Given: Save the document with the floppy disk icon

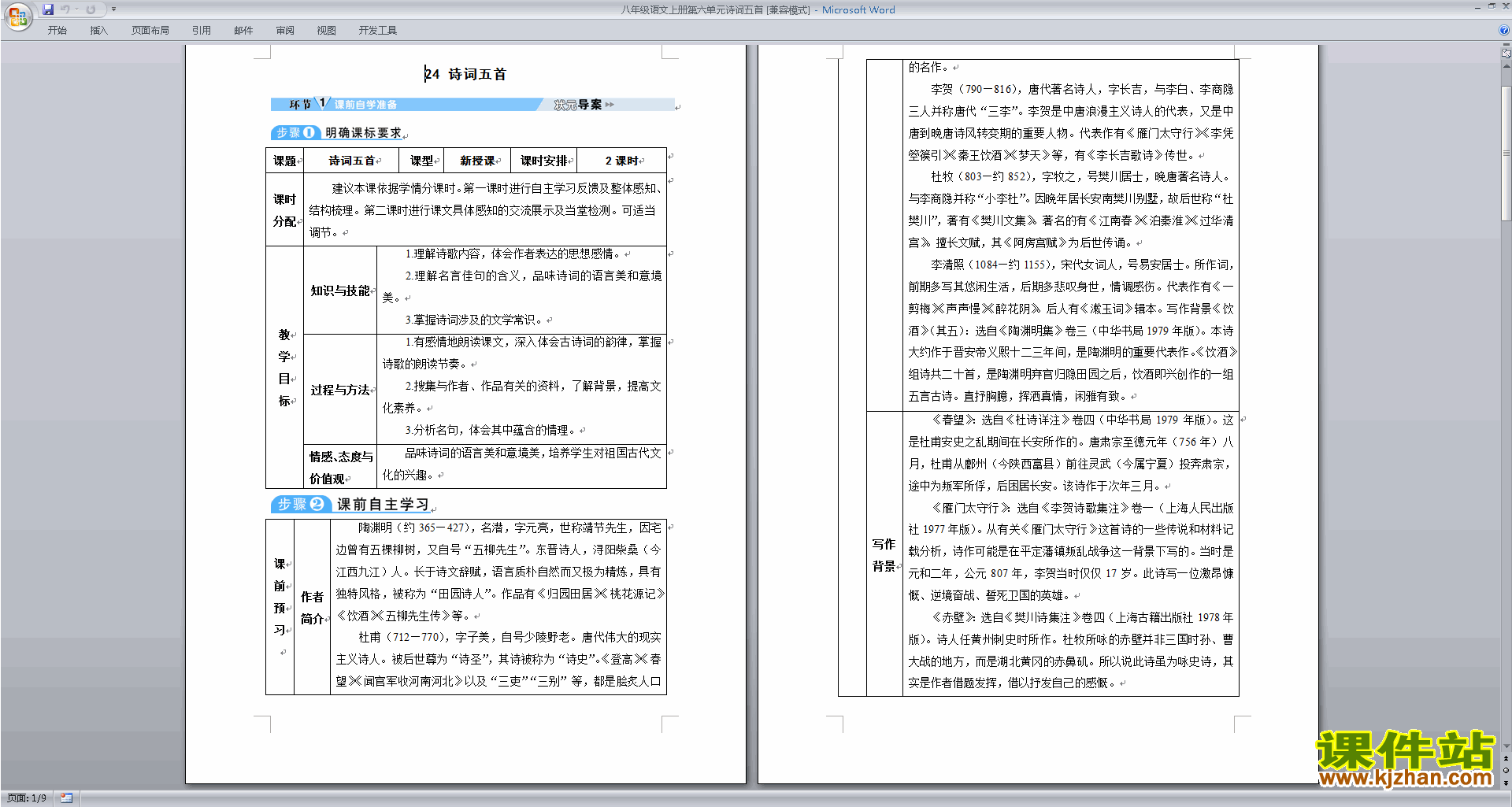Looking at the screenshot, I should pos(48,9).
